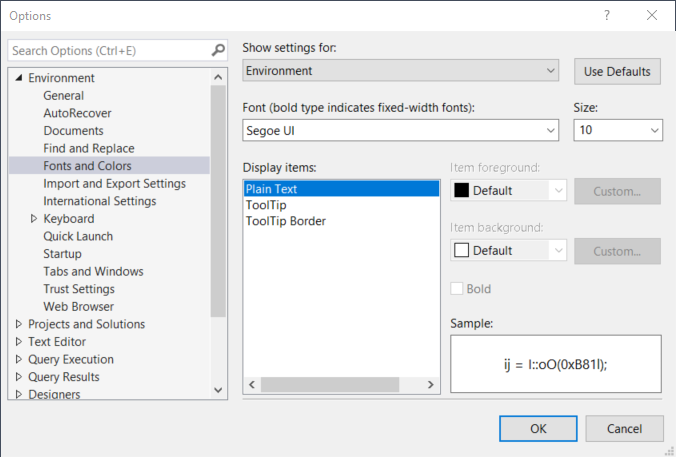Viewport: 676px width, 457px height.
Task: Collapse the Environment tree node
Action: point(19,78)
